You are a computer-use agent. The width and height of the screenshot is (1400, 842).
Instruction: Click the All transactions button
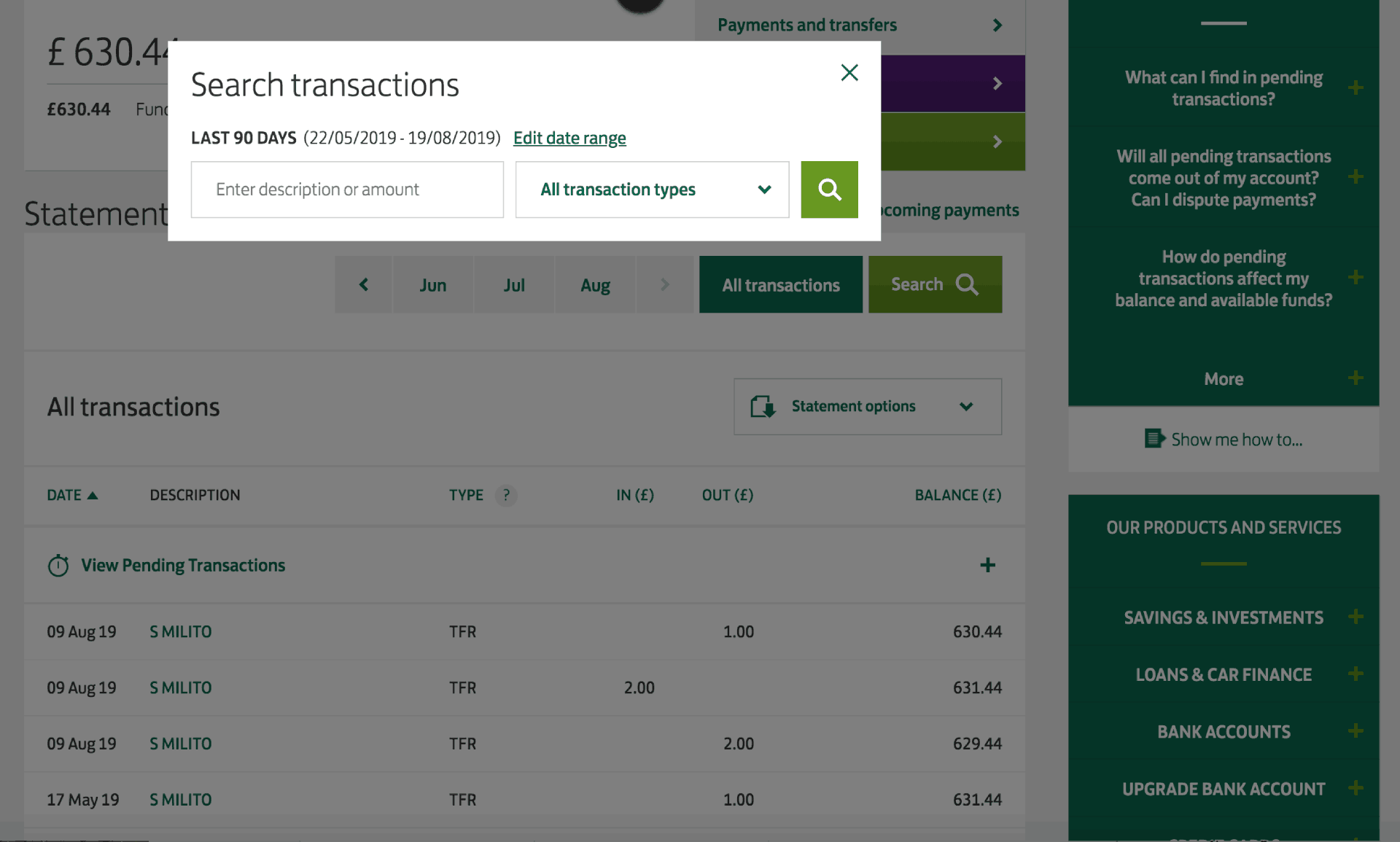tap(780, 284)
